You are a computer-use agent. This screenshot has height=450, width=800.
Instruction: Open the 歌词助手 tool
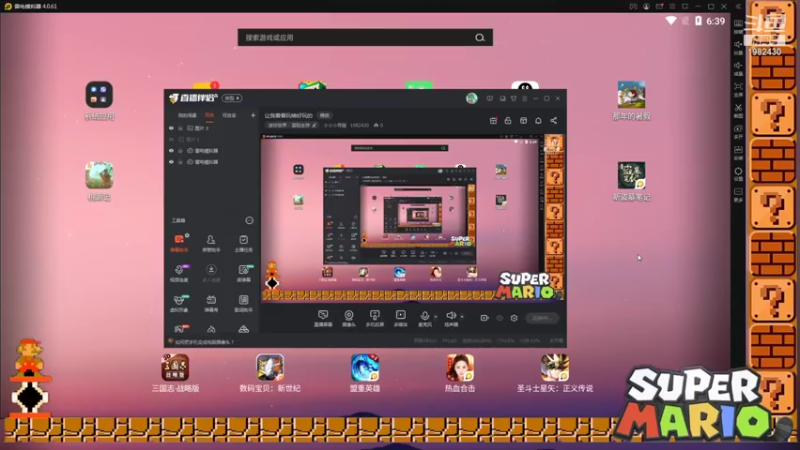tap(243, 304)
